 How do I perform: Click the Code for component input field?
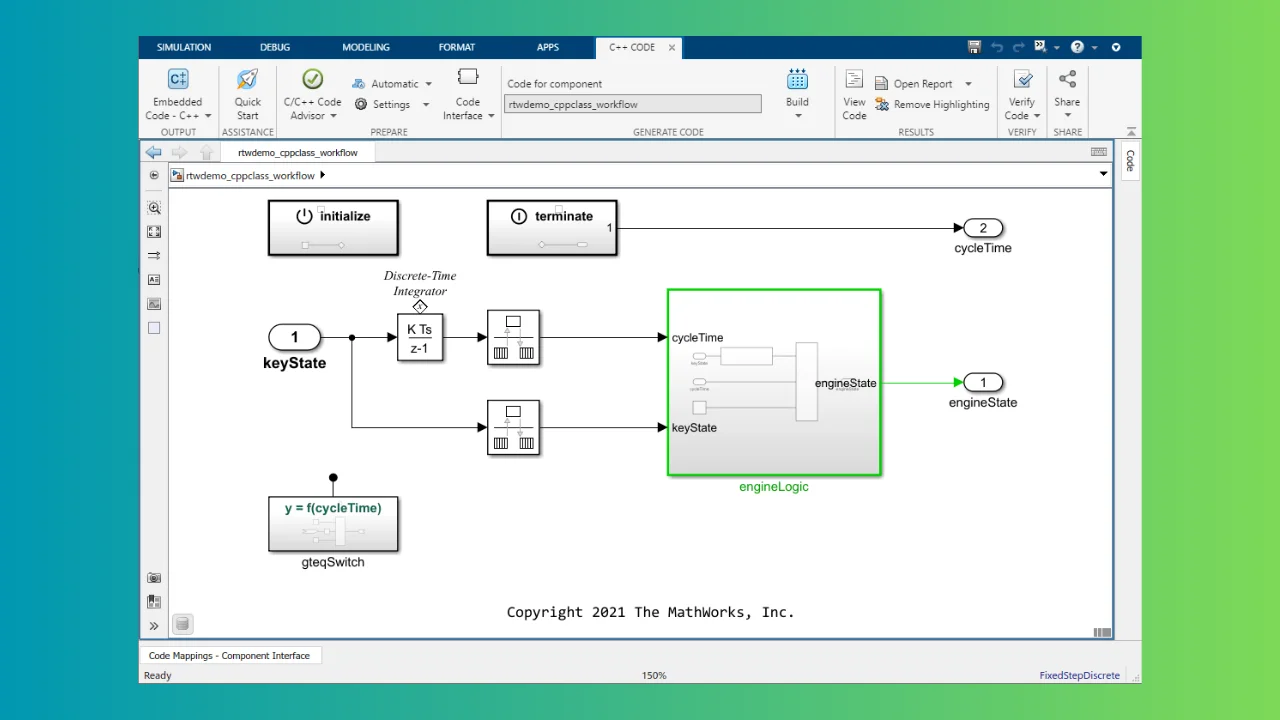632,104
